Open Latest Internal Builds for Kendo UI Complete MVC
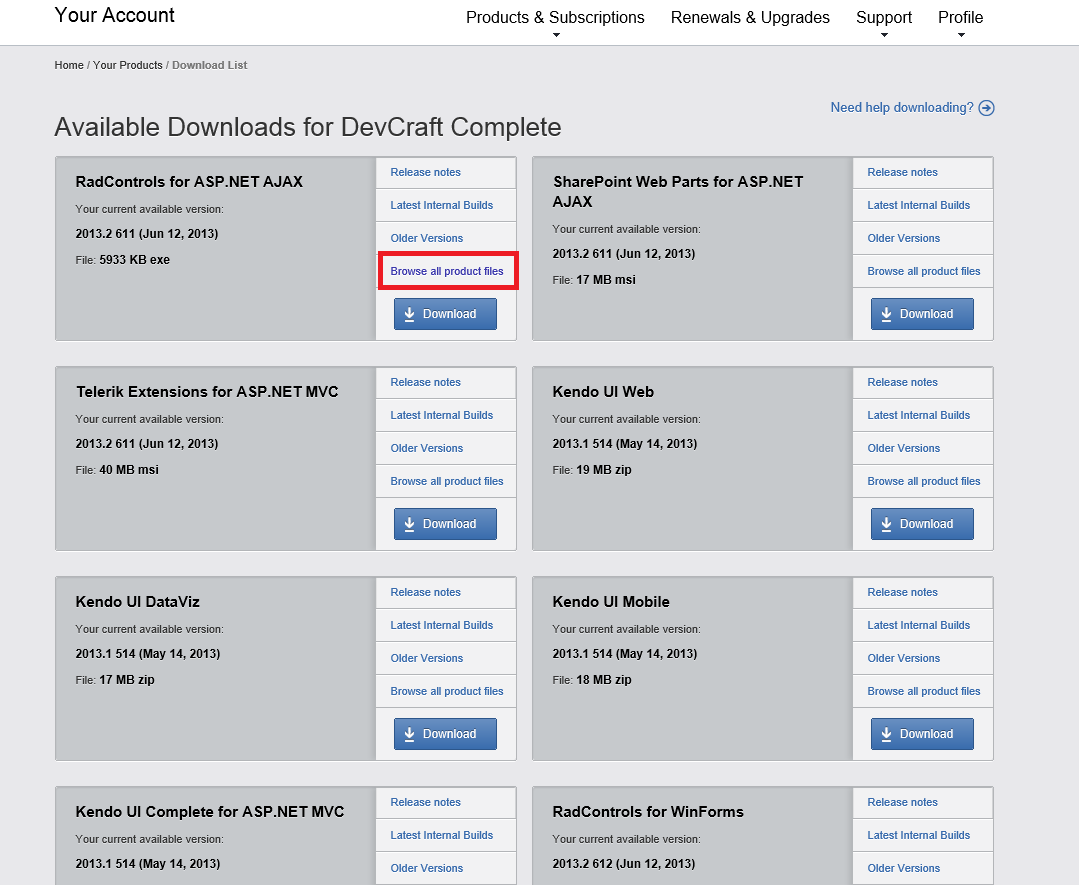This screenshot has height=885, width=1079. (x=442, y=835)
